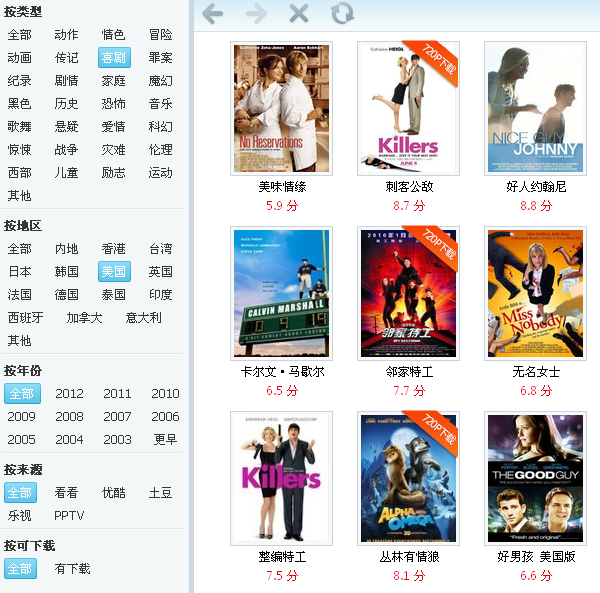Image resolution: width=600 pixels, height=593 pixels.
Task: Filter region by 内地
Action: click(66, 249)
